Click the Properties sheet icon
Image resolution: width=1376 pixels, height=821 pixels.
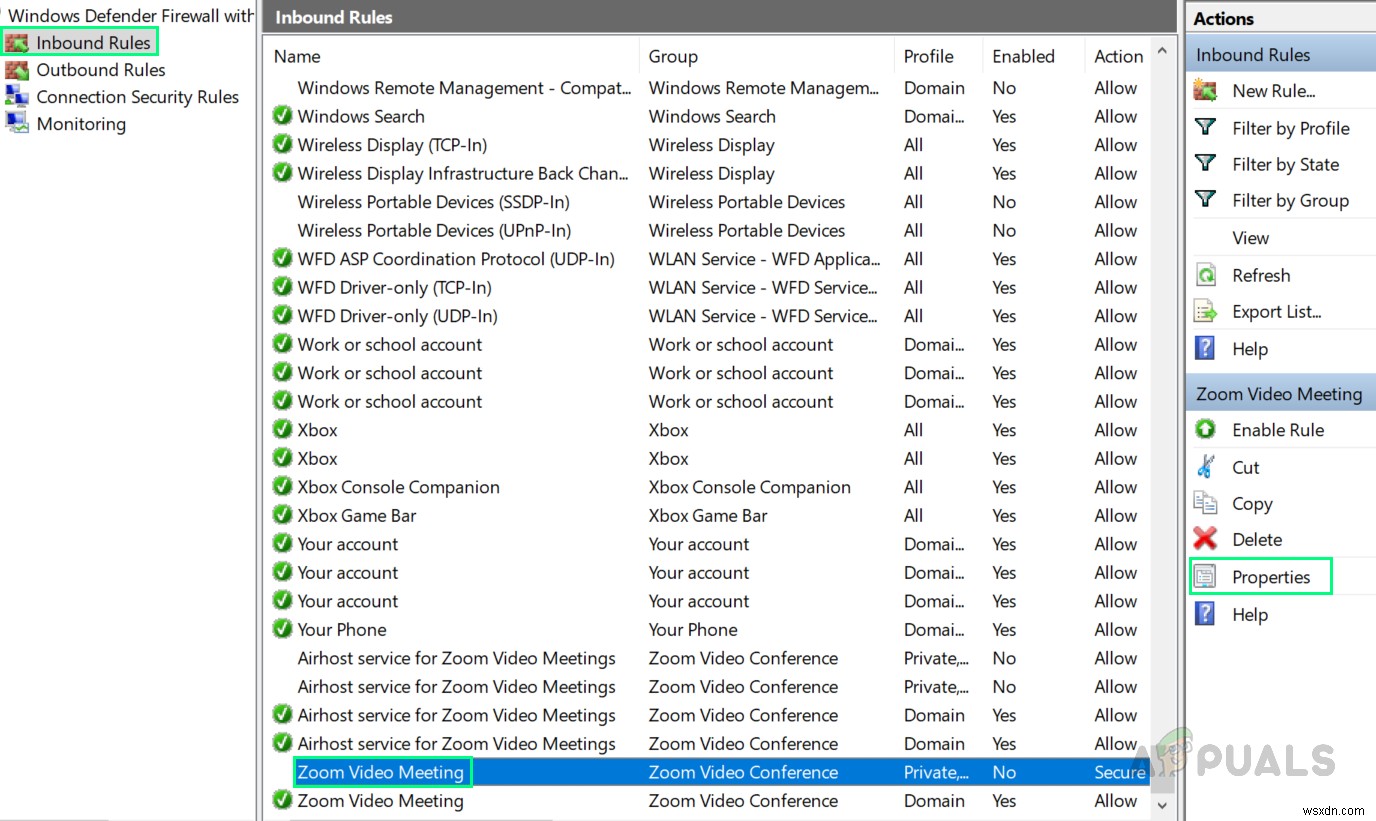pyautogui.click(x=1206, y=577)
